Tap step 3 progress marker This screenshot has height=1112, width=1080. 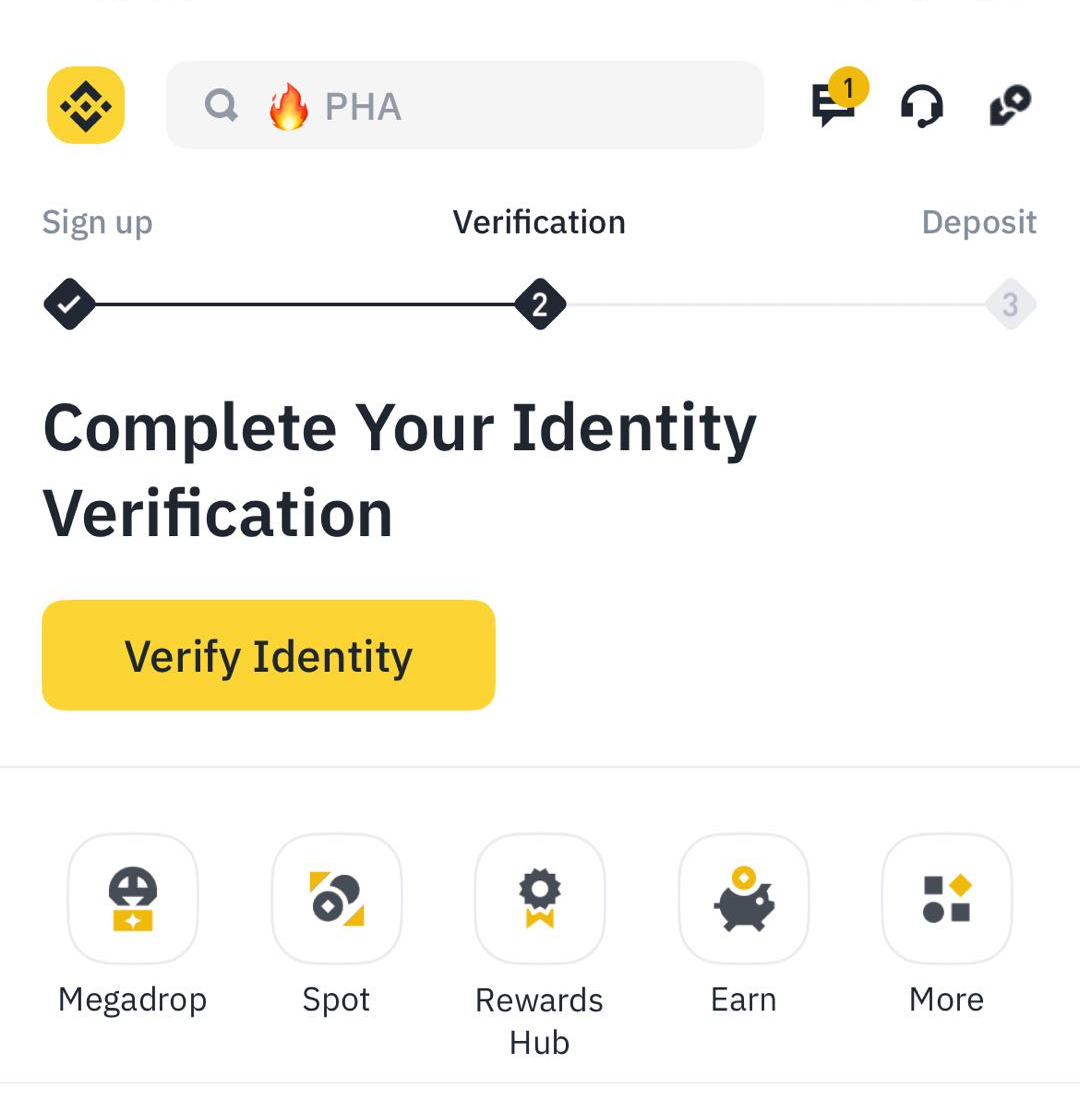pos(1011,304)
